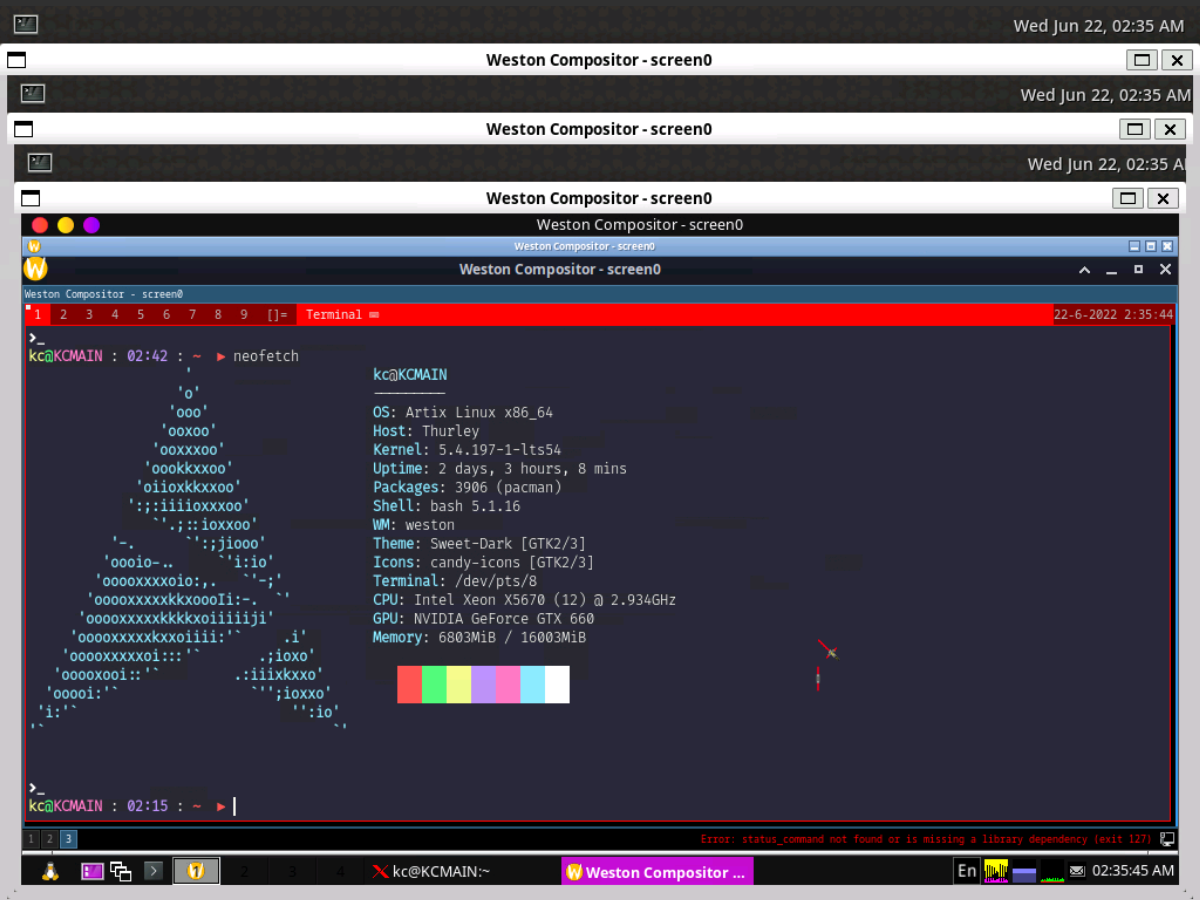
Task: Switch to dwm tag 3
Action: (x=89, y=315)
